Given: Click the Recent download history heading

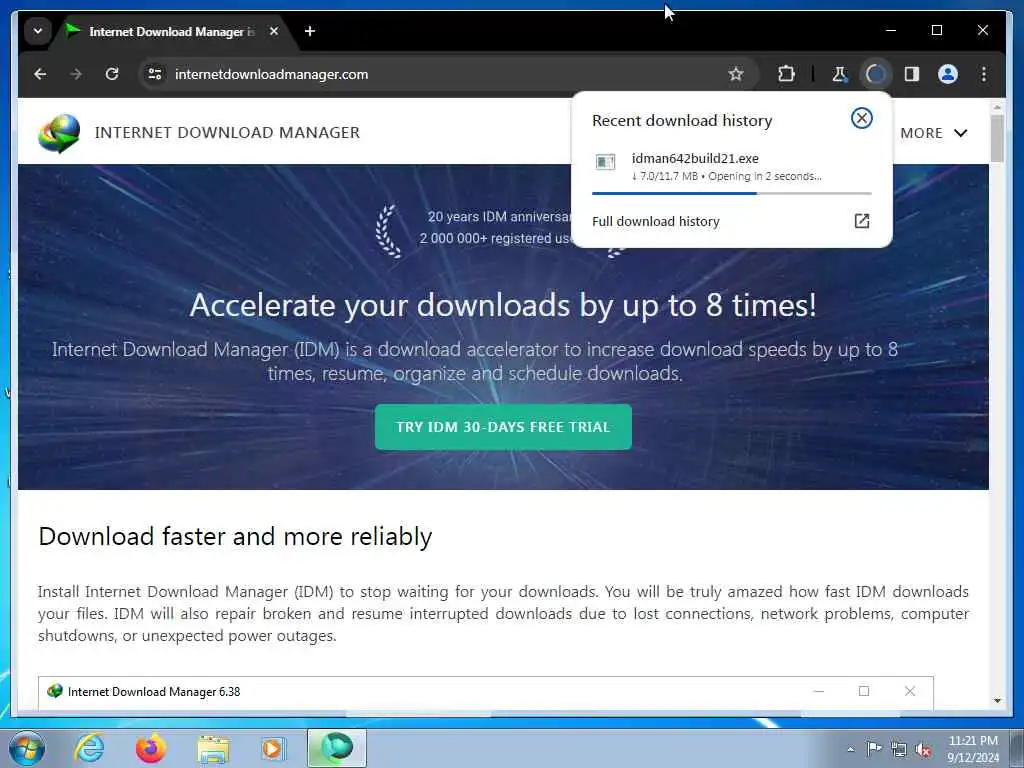Looking at the screenshot, I should (682, 121).
